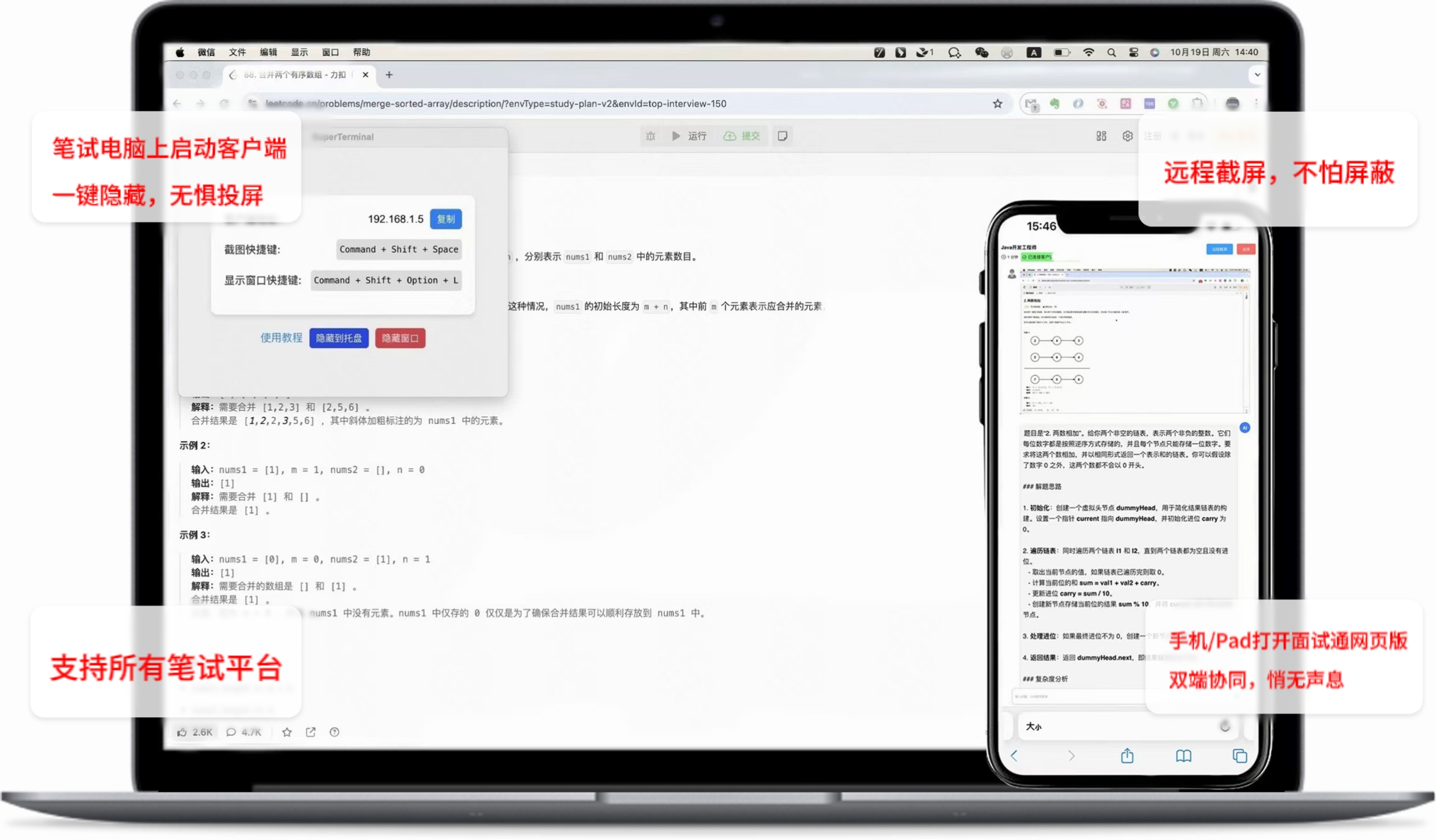
Task: Click the settings gear icon top right
Action: tap(1126, 136)
